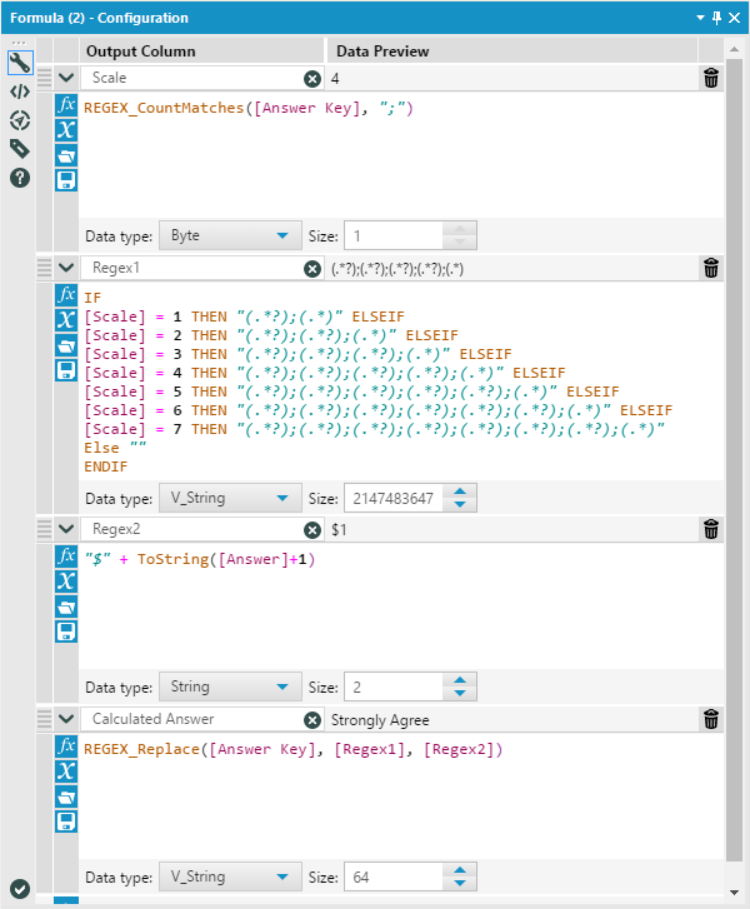This screenshot has height=909, width=750.
Task: Insert a column variable in Scale expression
Action: [66, 130]
